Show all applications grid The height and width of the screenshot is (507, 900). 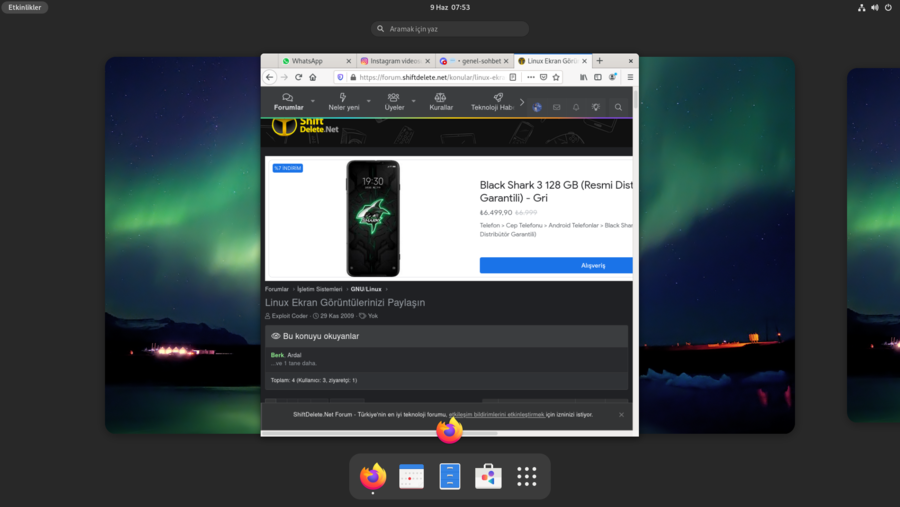coord(526,477)
